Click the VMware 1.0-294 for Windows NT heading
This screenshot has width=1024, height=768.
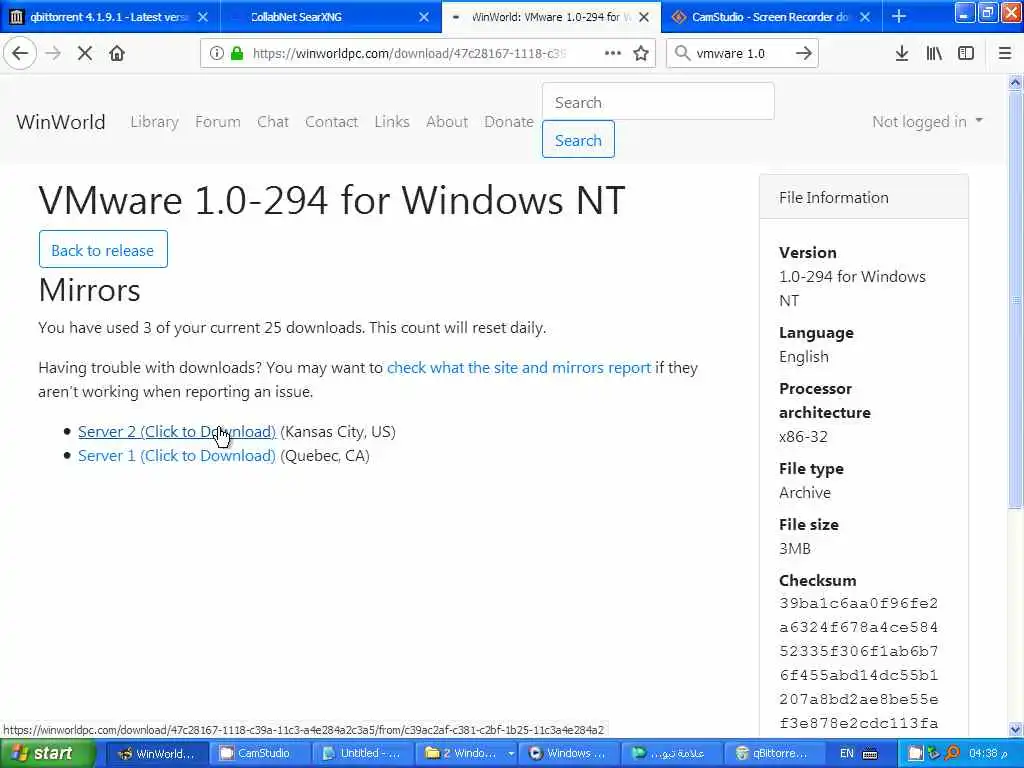coord(332,200)
